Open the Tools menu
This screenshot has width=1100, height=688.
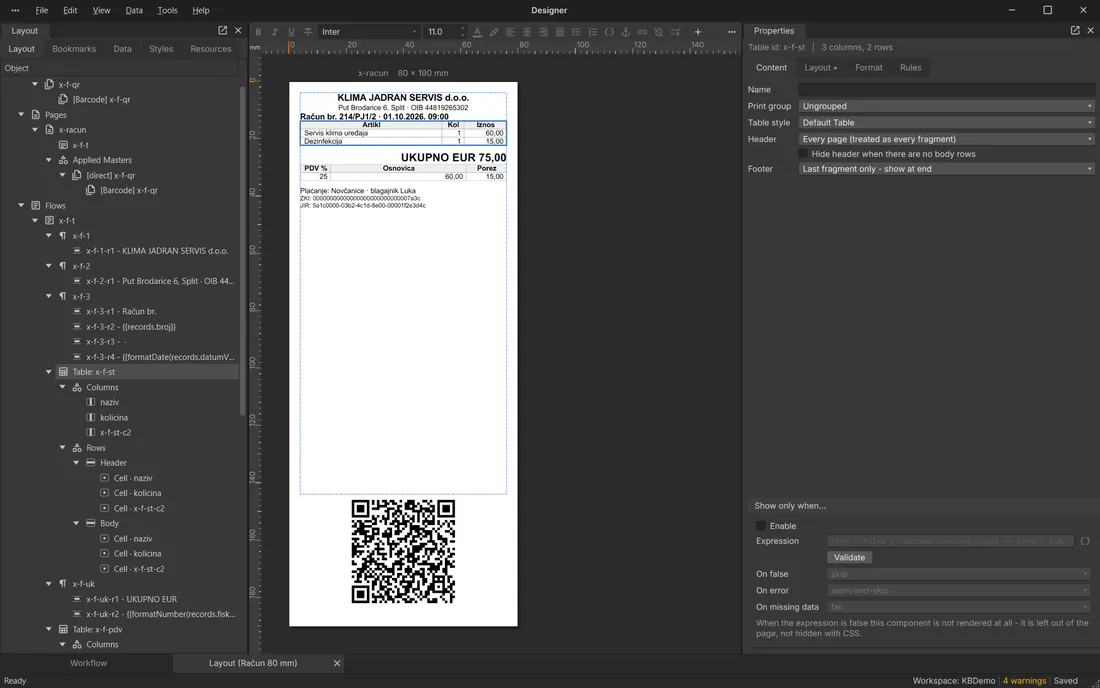(x=167, y=11)
